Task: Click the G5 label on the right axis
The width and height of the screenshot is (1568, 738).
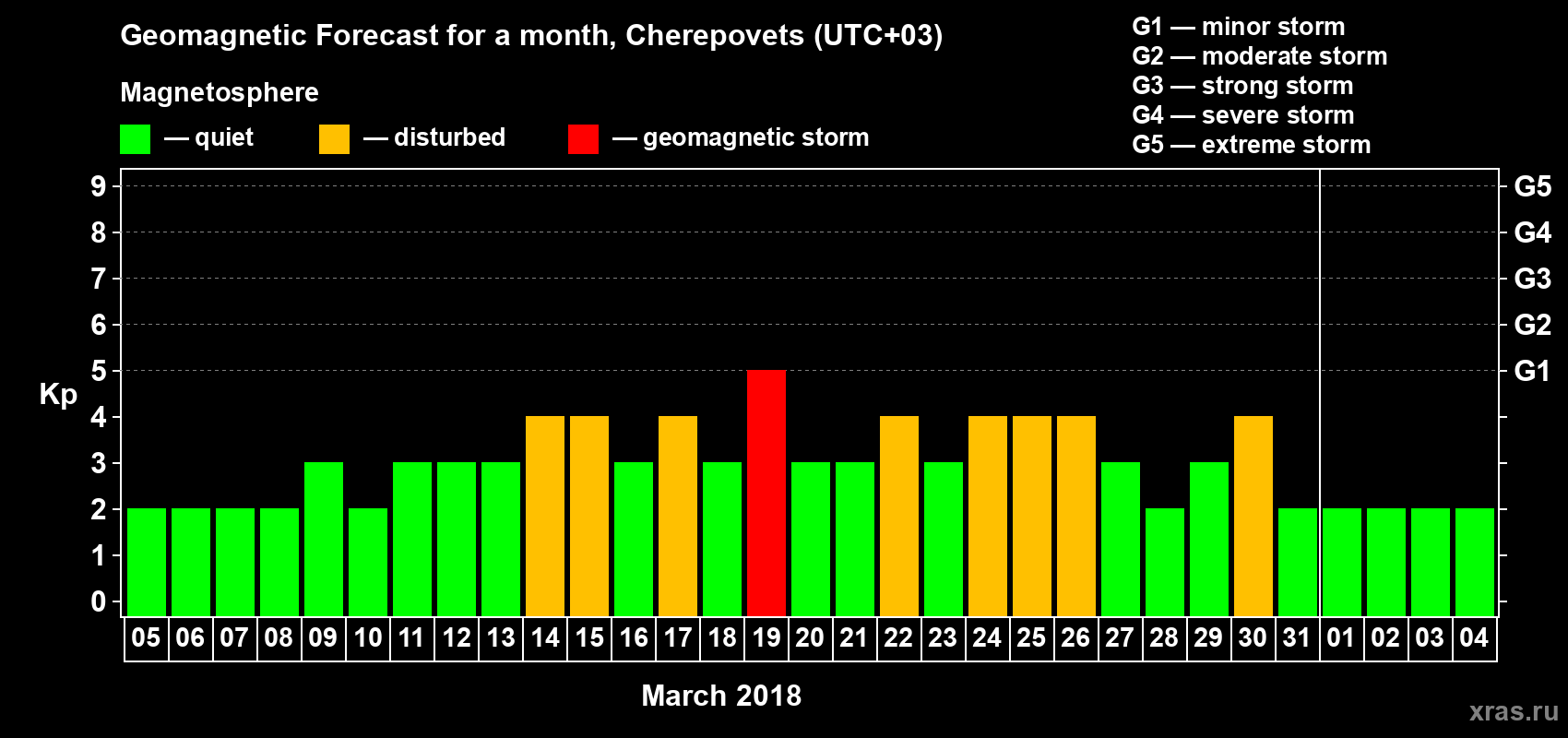Action: click(x=1533, y=186)
